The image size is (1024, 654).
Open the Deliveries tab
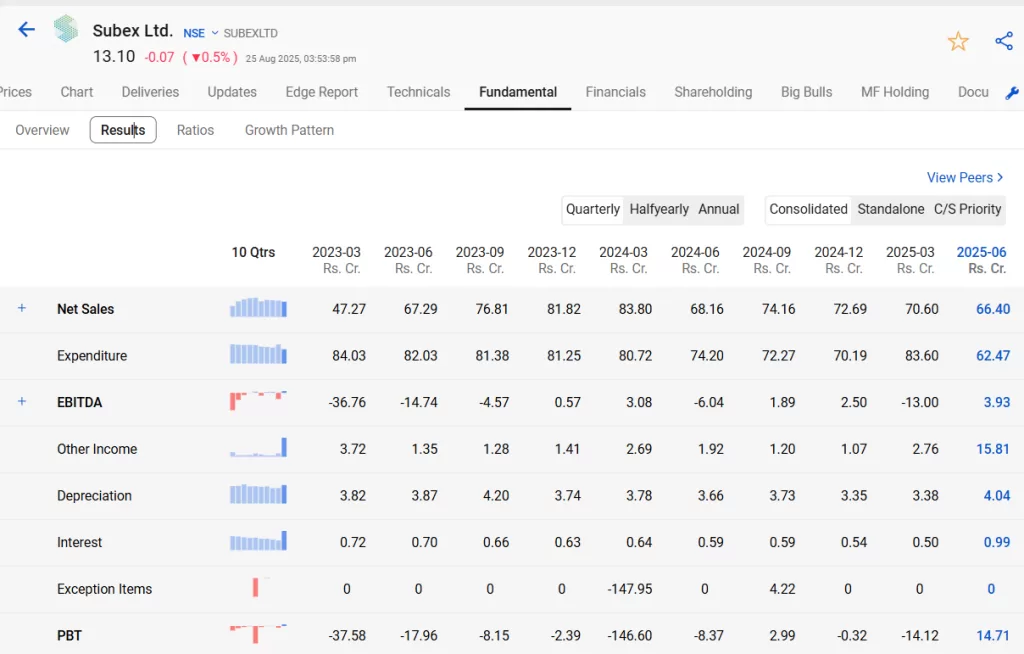tap(150, 92)
